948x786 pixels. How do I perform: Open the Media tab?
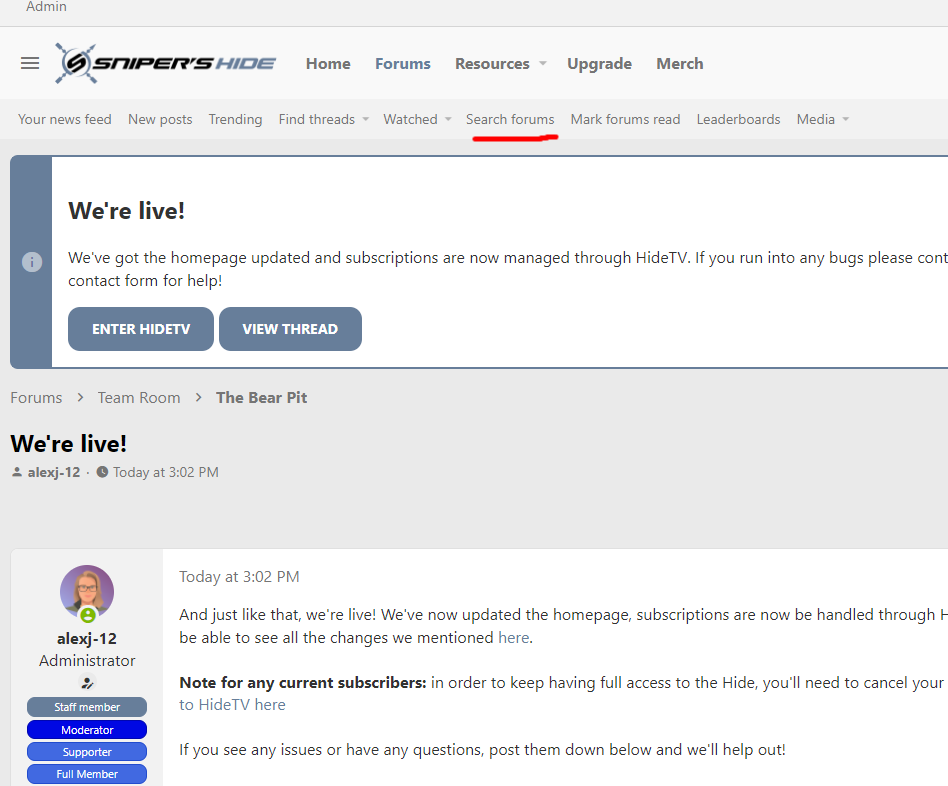pos(816,119)
